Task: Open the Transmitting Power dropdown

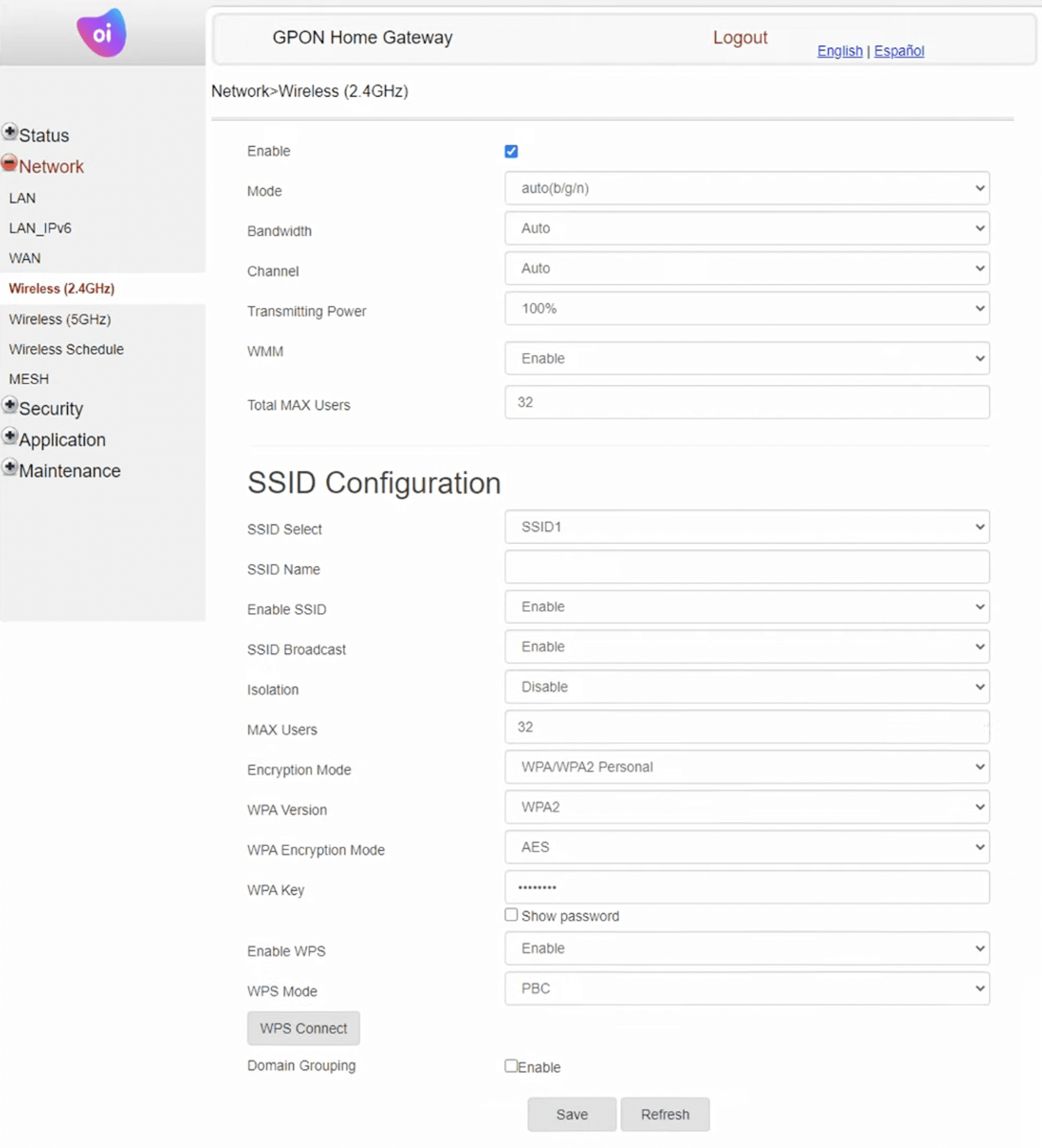Action: pos(747,309)
